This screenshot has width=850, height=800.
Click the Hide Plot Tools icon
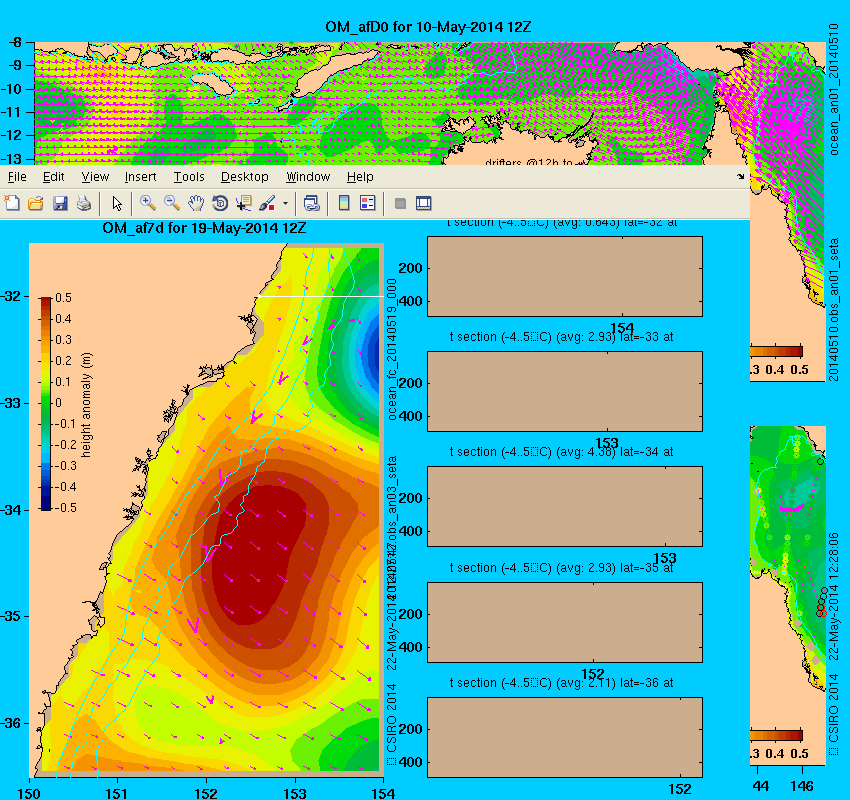click(400, 203)
